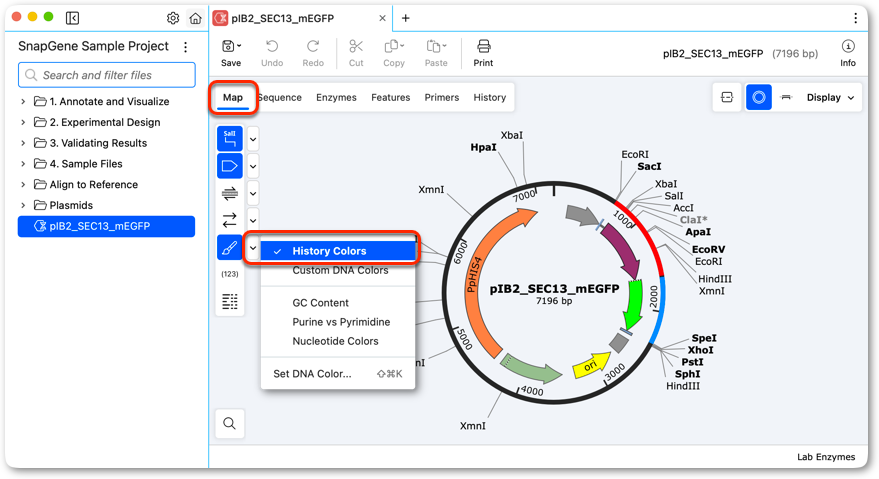Screen dimensions: 879x479
Task: Focus the Search and filter files field
Action: (x=107, y=75)
